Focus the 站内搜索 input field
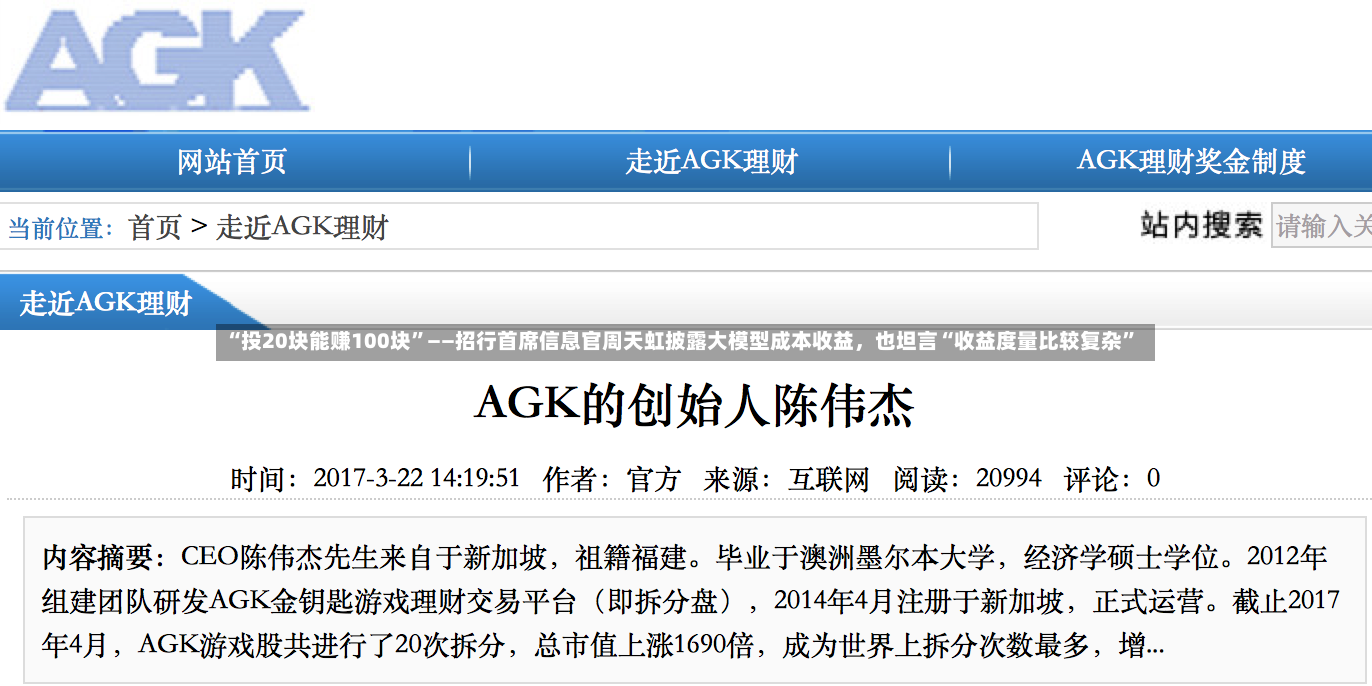Screen dimensions: 1372x686 click(1321, 226)
